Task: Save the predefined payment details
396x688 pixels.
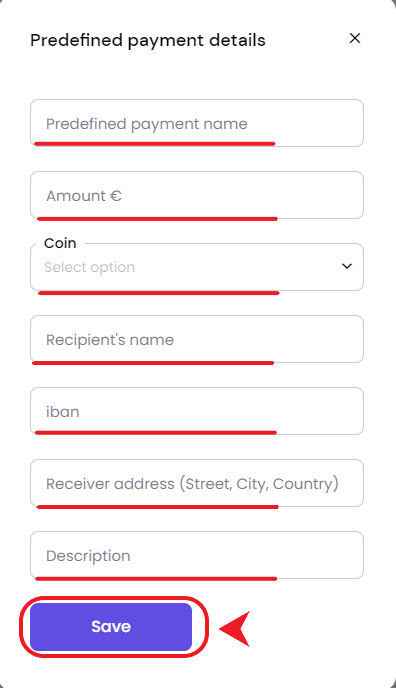Action: (111, 627)
